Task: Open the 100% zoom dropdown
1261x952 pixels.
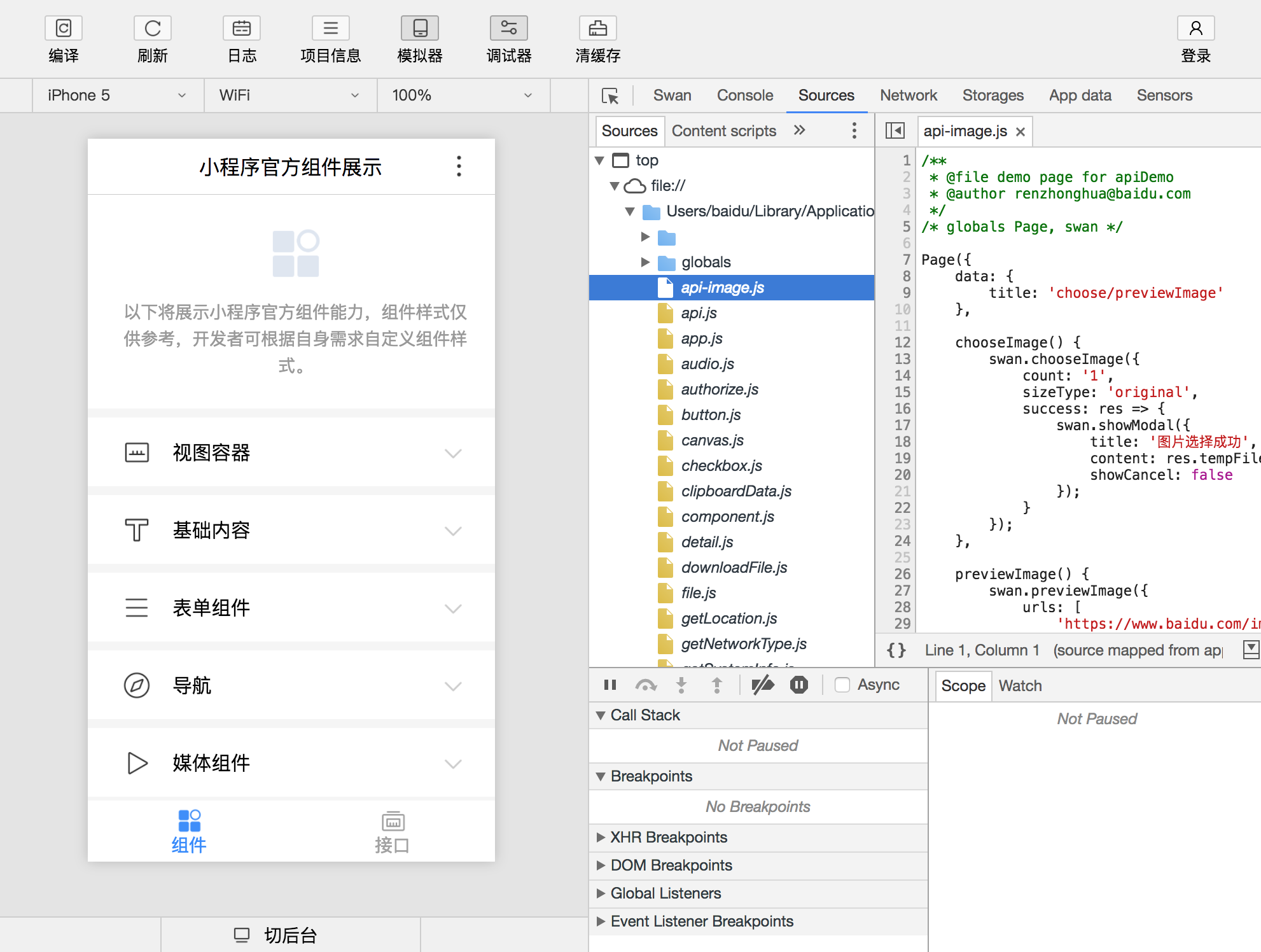Action: click(x=464, y=95)
